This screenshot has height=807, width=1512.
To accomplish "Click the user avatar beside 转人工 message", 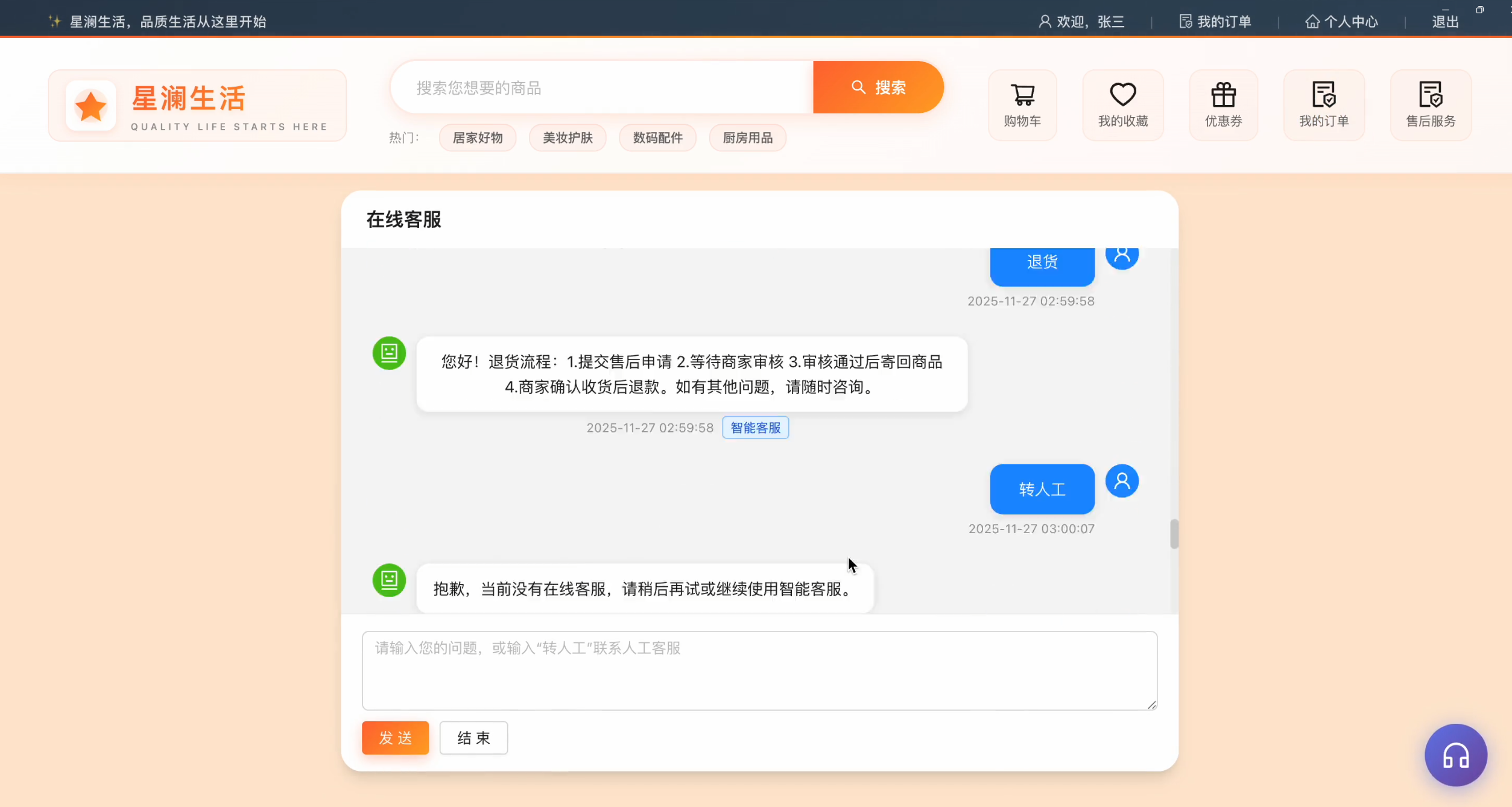I will coord(1122,481).
